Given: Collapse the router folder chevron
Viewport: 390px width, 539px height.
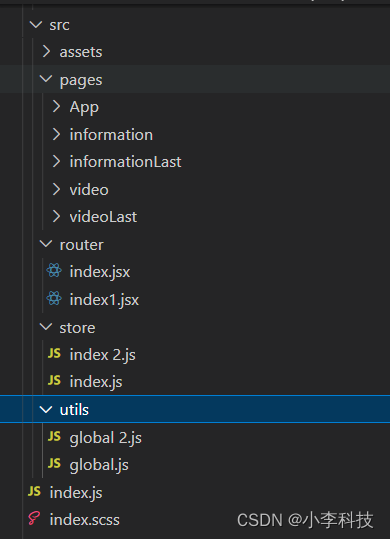Looking at the screenshot, I should 46,244.
